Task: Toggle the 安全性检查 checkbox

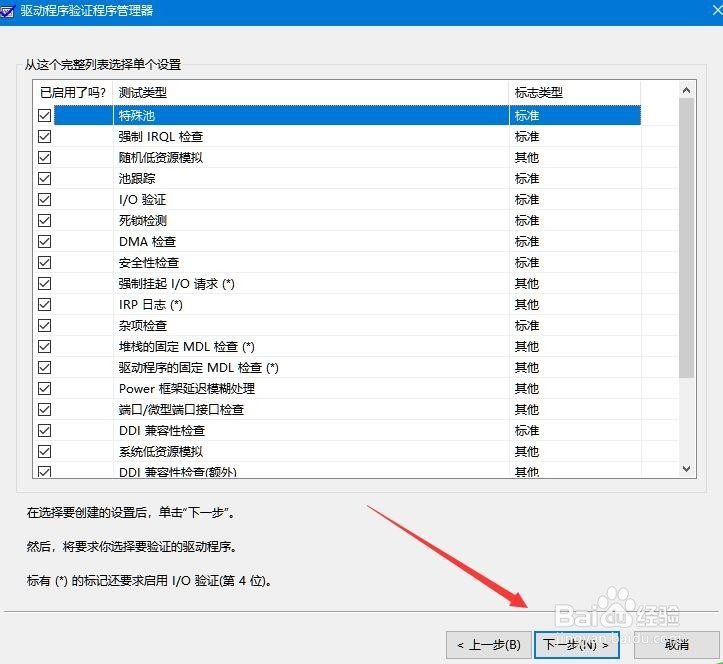Action: click(x=44, y=262)
